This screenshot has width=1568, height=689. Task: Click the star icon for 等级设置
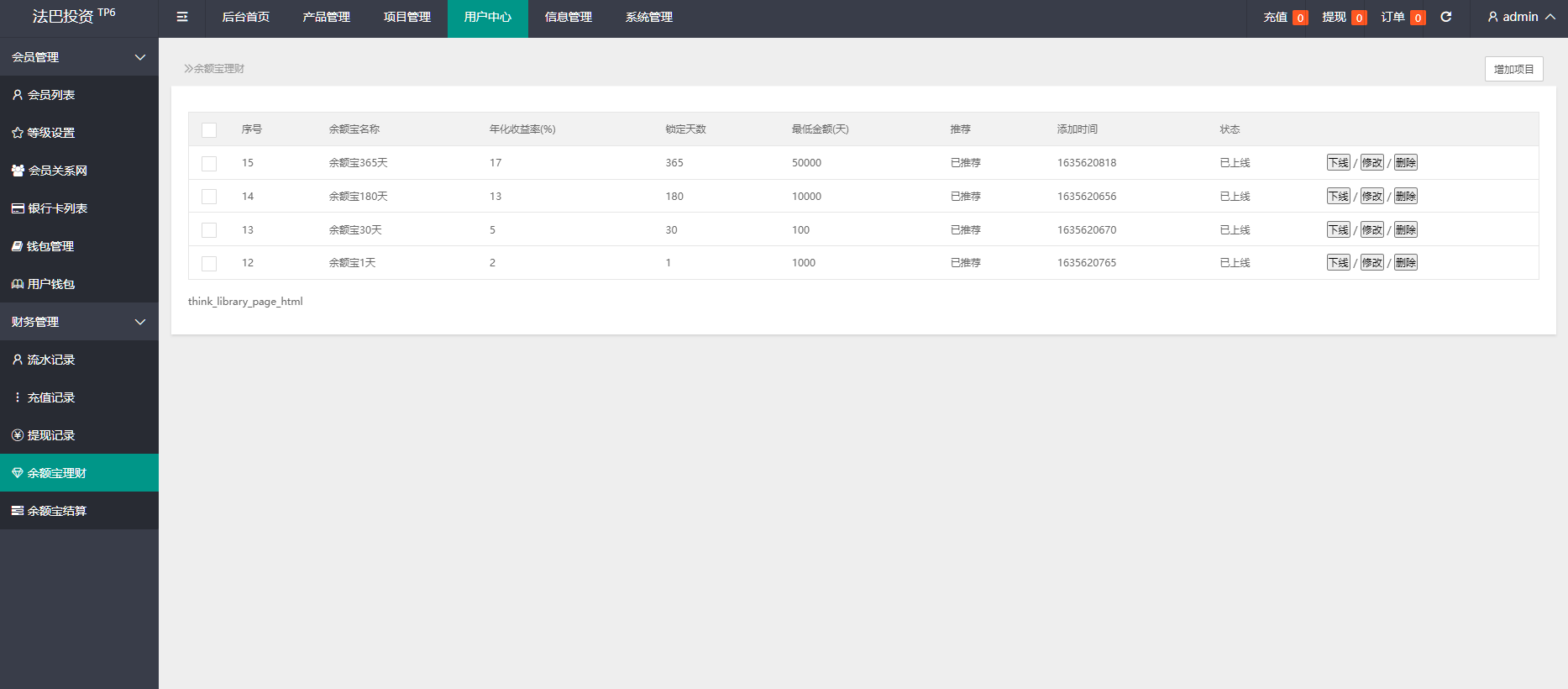(18, 133)
